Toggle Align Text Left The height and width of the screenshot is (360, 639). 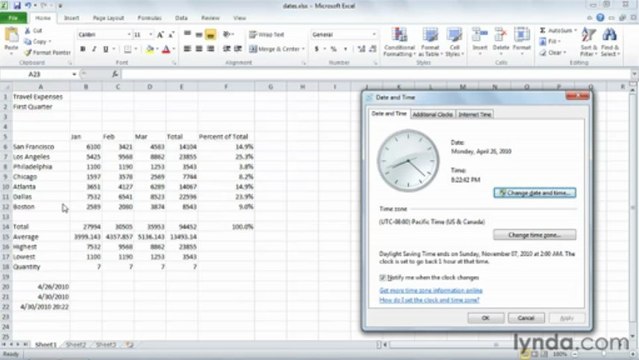click(187, 49)
